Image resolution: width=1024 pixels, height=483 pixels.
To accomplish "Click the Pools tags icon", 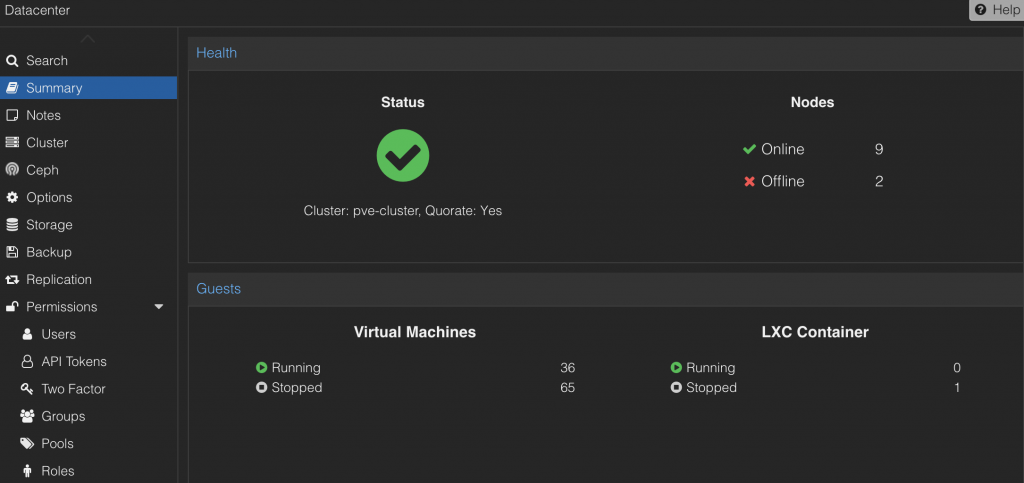I will pyautogui.click(x=27, y=444).
